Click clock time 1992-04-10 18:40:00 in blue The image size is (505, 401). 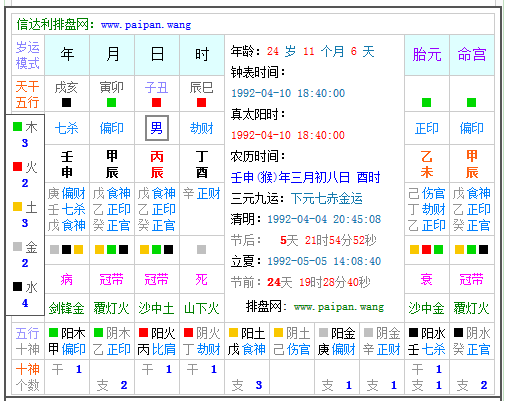(x=288, y=93)
